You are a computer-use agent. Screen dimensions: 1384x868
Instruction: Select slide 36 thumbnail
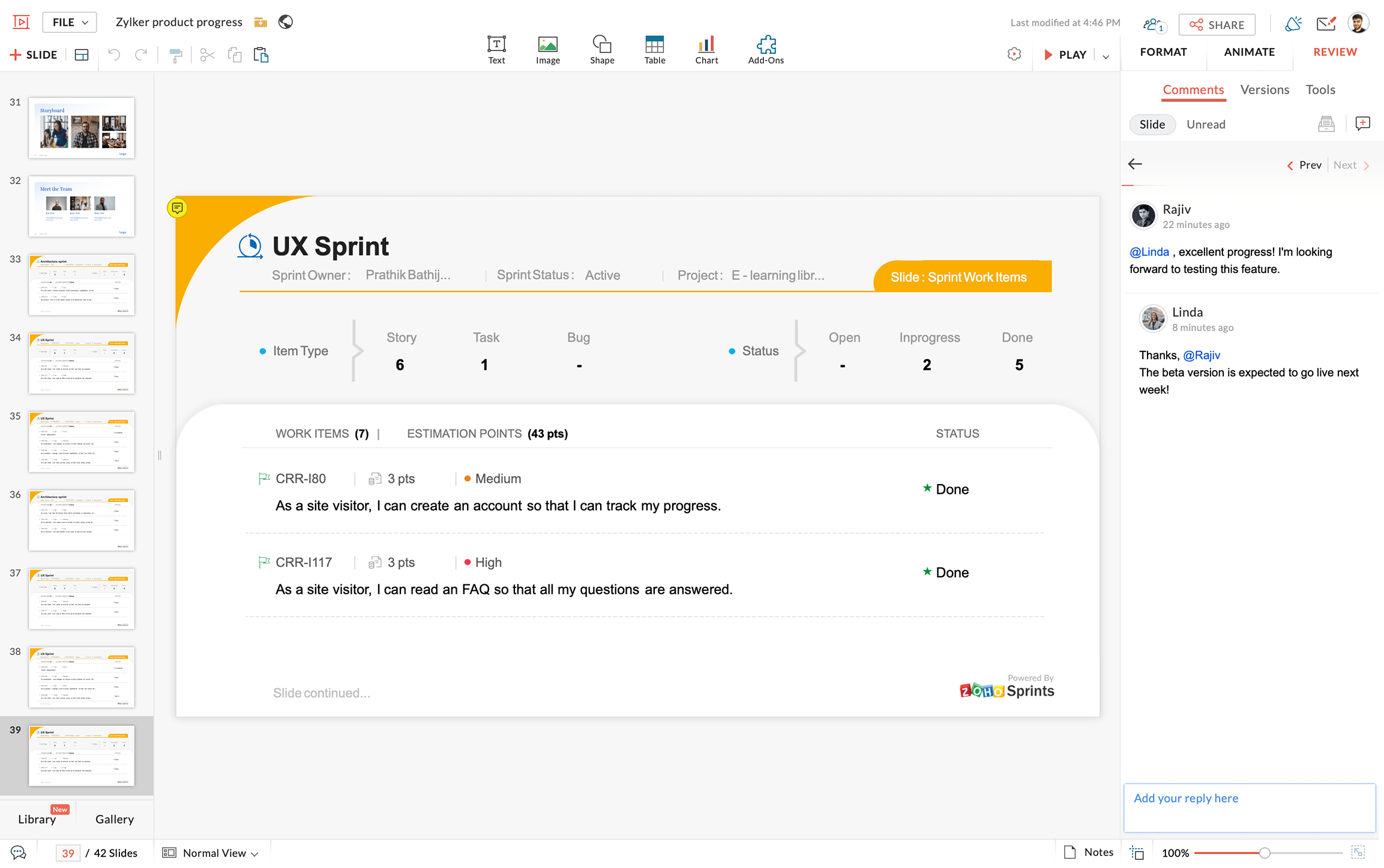pyautogui.click(x=82, y=520)
